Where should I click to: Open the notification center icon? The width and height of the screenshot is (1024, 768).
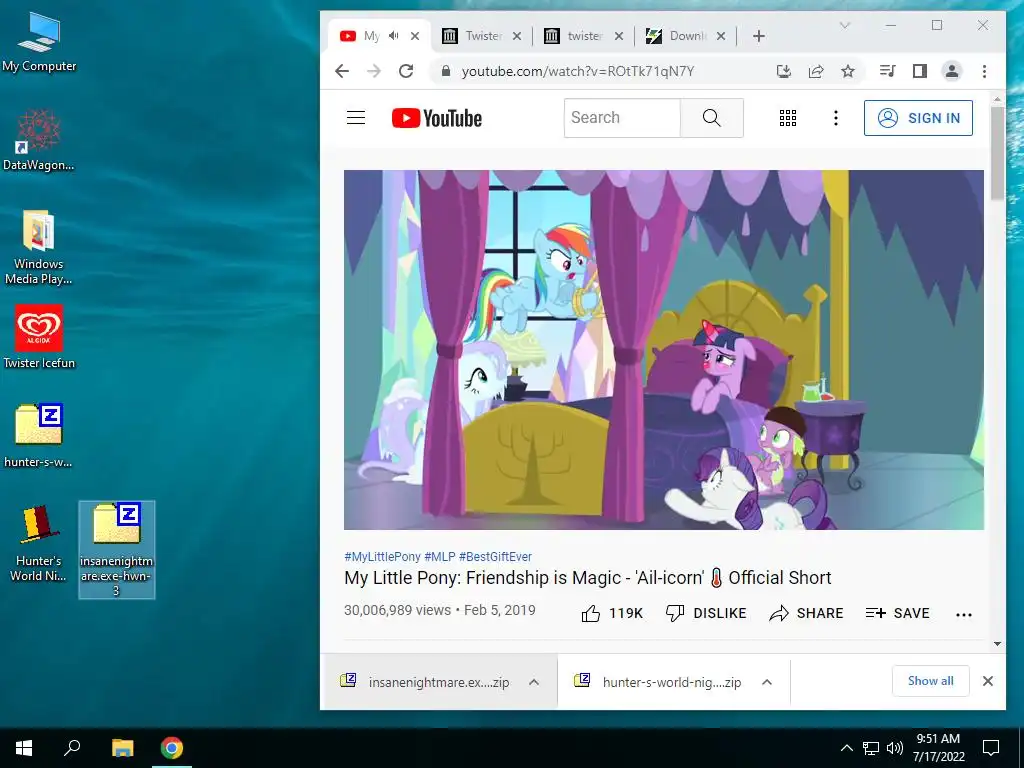tap(991, 748)
